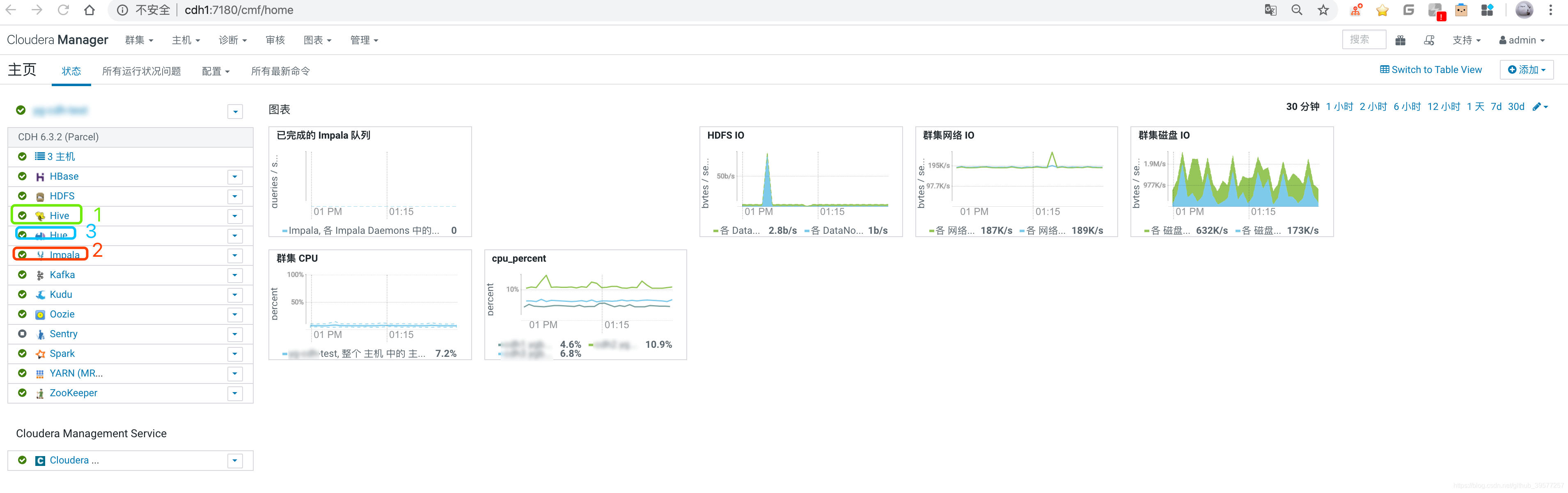Image resolution: width=1568 pixels, height=493 pixels.
Task: Expand the Impala service dropdown arrow
Action: pyautogui.click(x=233, y=254)
